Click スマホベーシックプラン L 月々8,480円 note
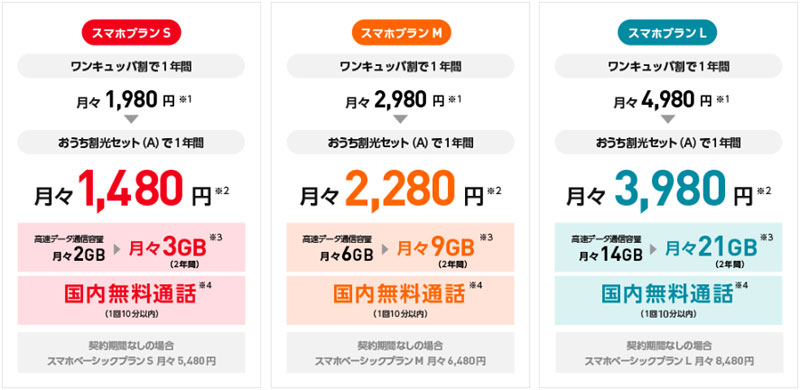 (669, 361)
